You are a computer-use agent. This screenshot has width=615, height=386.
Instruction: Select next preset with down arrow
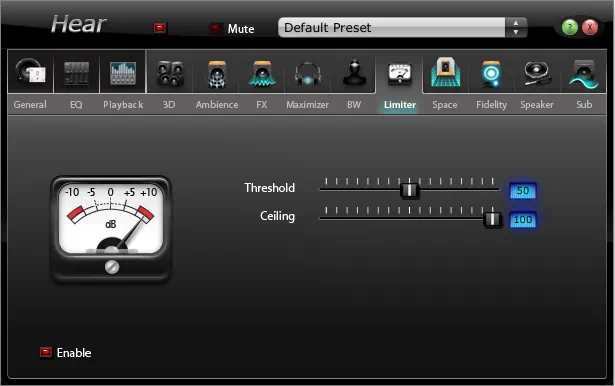[516, 33]
